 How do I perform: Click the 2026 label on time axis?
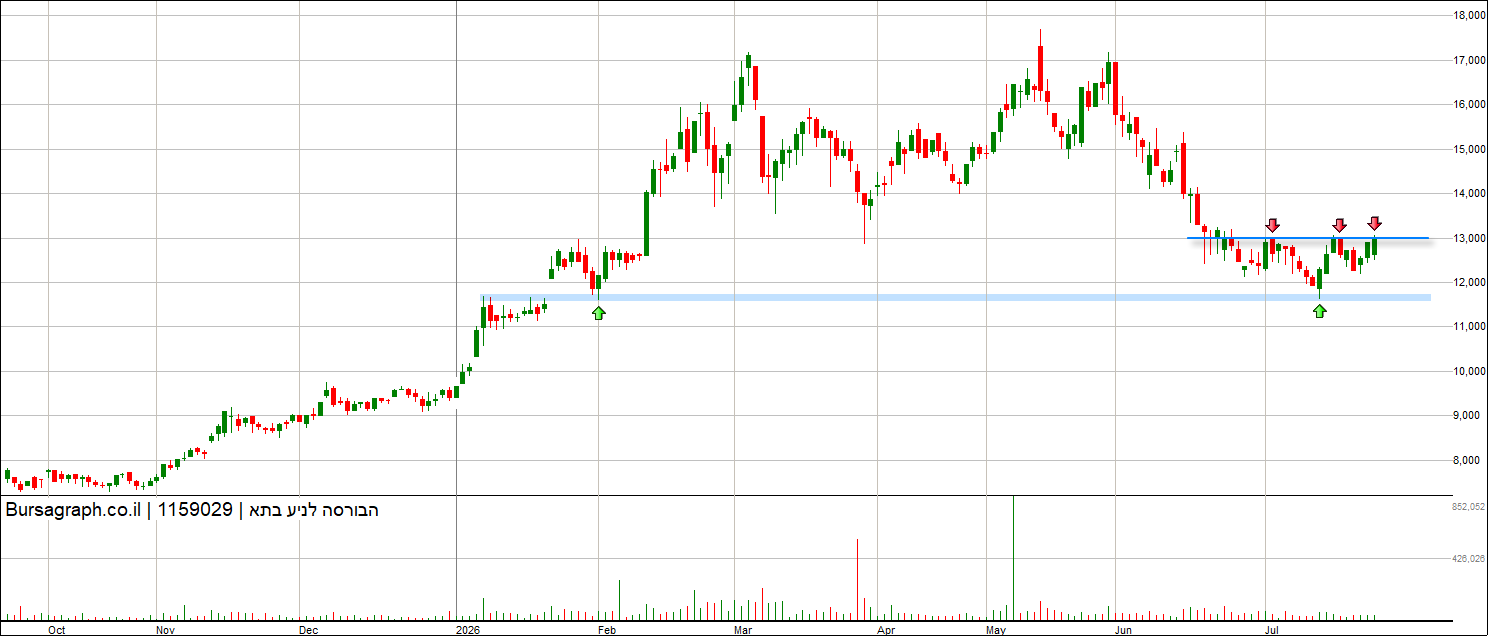466,631
